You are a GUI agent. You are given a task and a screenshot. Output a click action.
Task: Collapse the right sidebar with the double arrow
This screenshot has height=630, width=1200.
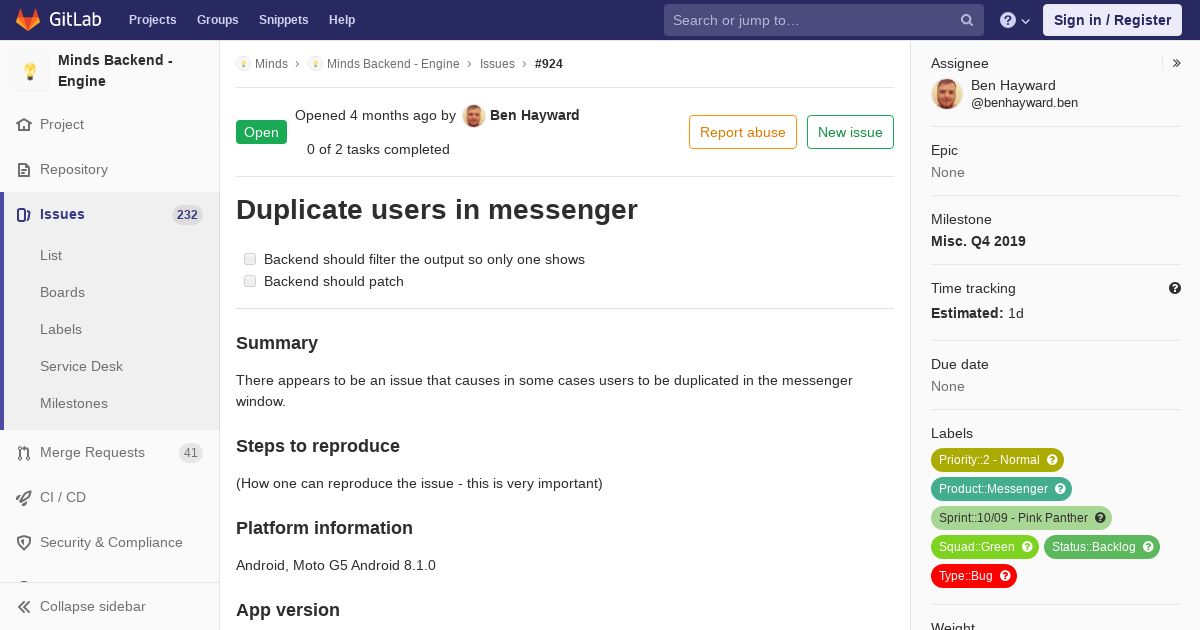coord(1177,63)
